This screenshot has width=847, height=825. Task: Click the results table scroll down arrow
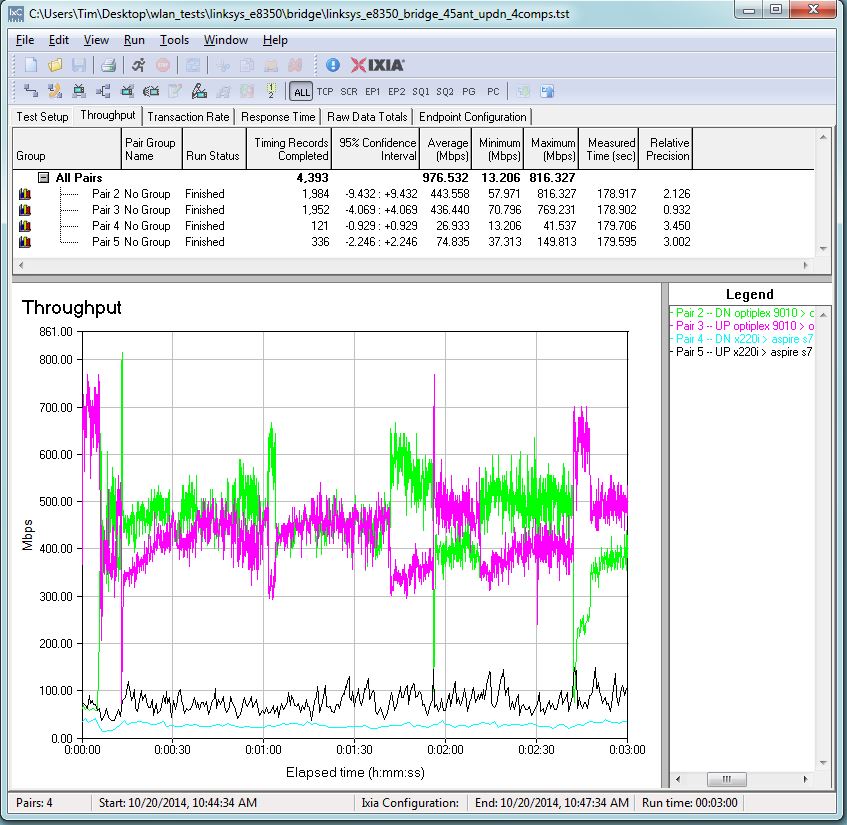(823, 249)
